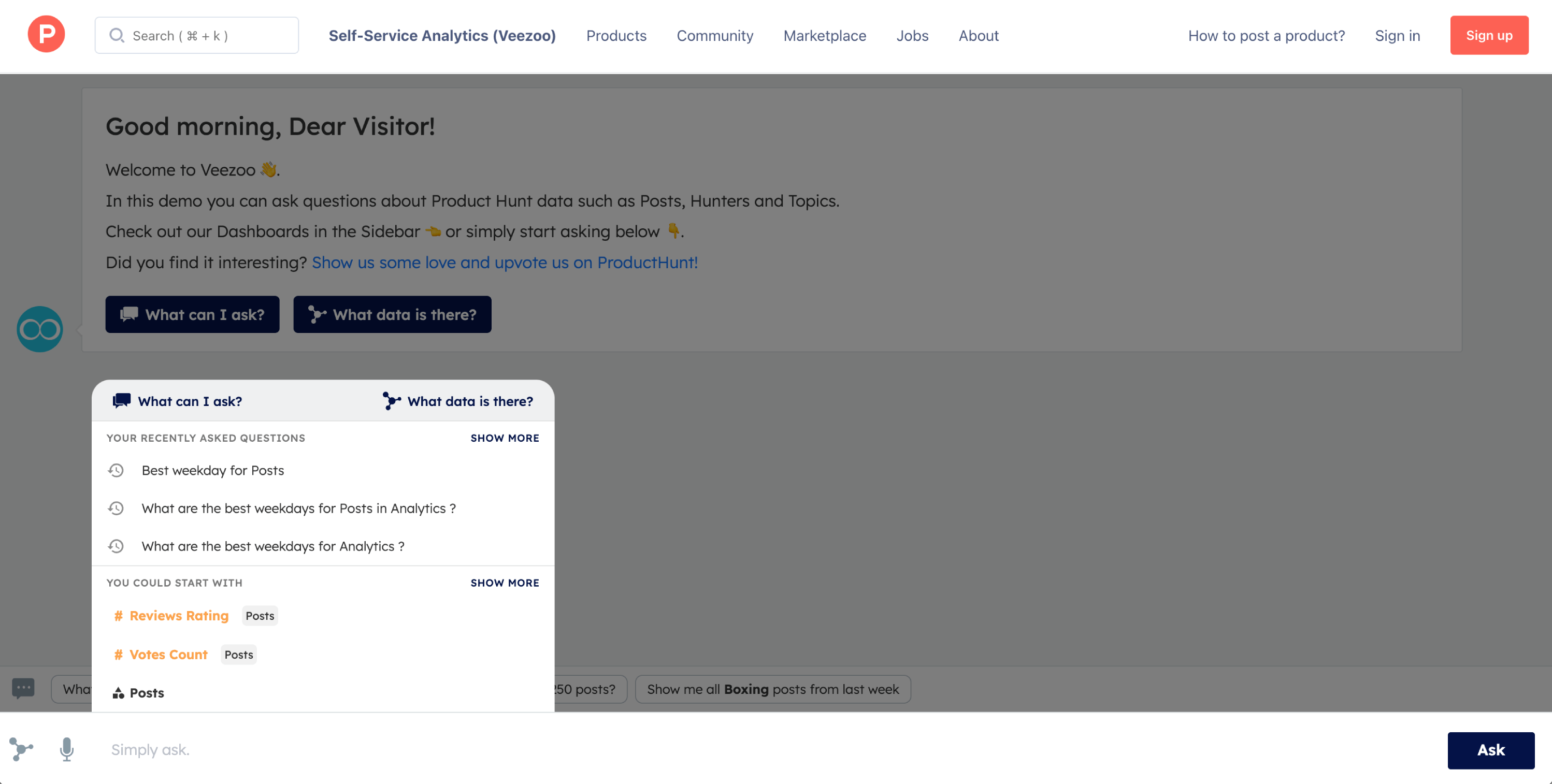This screenshot has width=1552, height=784.
Task: Click graph icon in popup 'What data is there?' tab
Action: click(392, 401)
